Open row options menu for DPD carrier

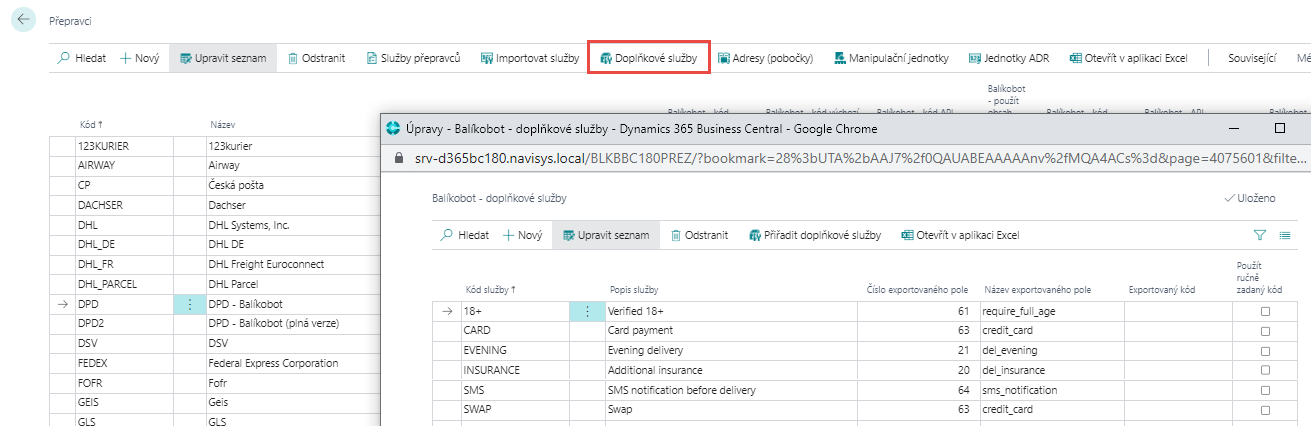click(189, 303)
